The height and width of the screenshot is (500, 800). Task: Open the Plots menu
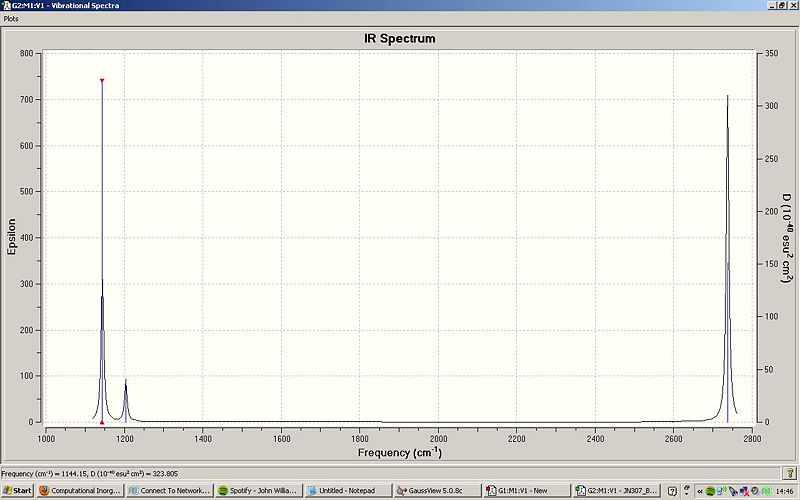click(11, 18)
